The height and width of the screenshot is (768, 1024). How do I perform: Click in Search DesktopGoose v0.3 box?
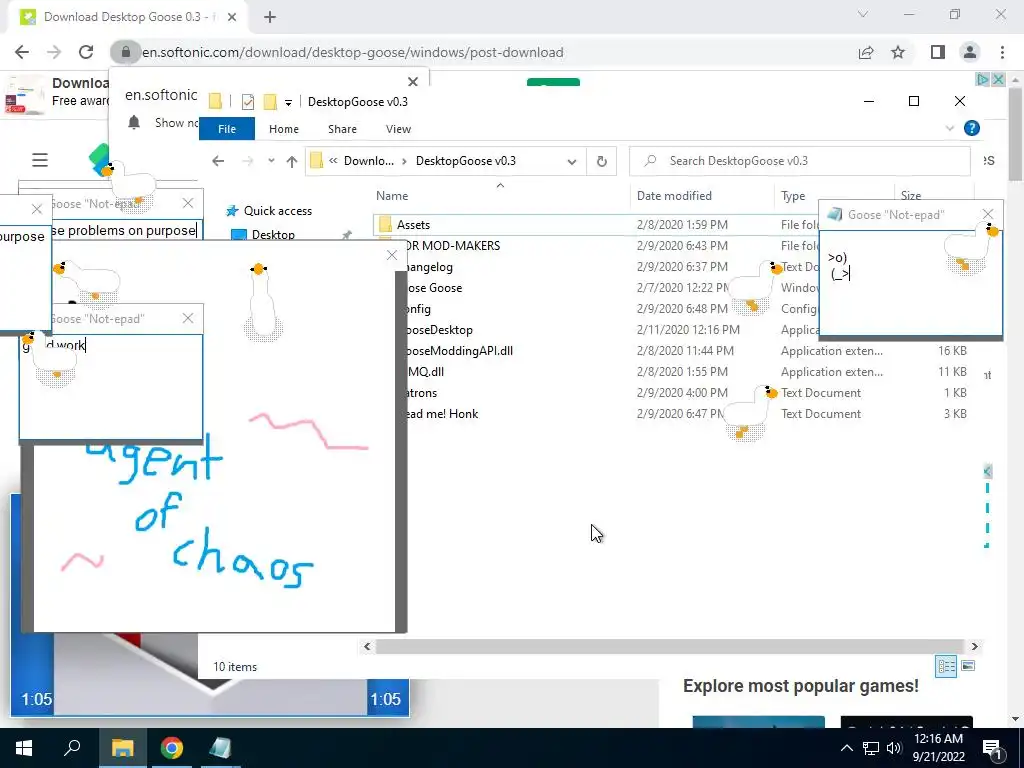pos(799,161)
